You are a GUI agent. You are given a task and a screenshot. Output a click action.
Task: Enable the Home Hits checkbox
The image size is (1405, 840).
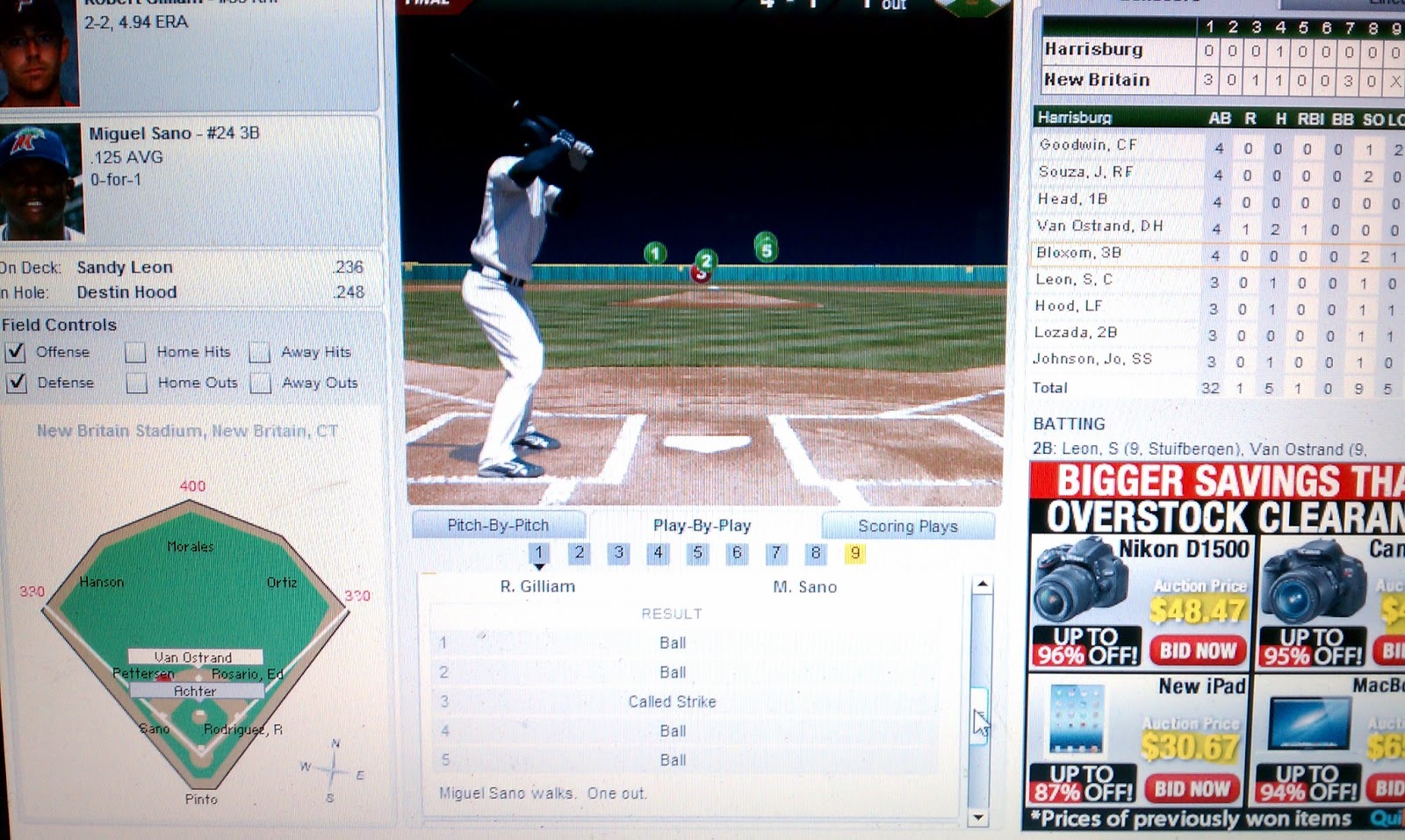(x=135, y=353)
